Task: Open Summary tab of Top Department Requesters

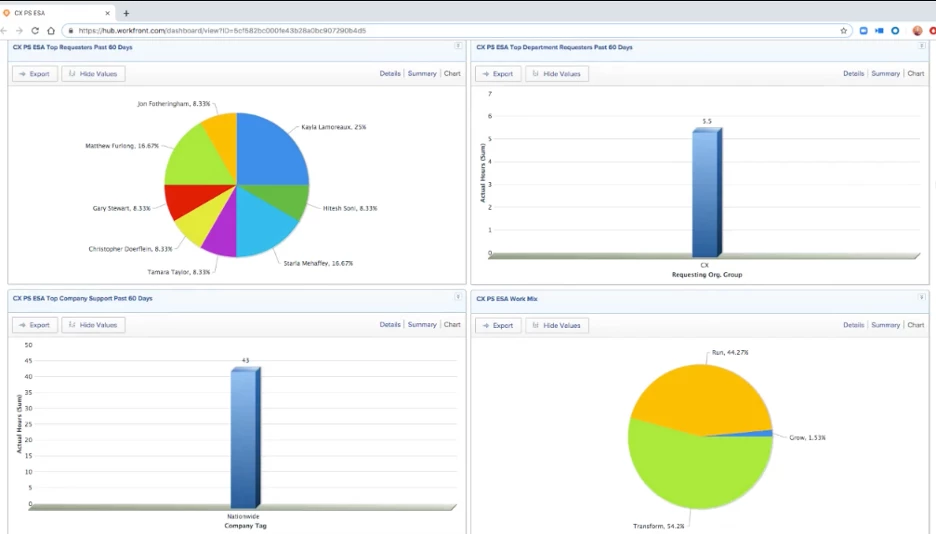Action: pyautogui.click(x=885, y=73)
